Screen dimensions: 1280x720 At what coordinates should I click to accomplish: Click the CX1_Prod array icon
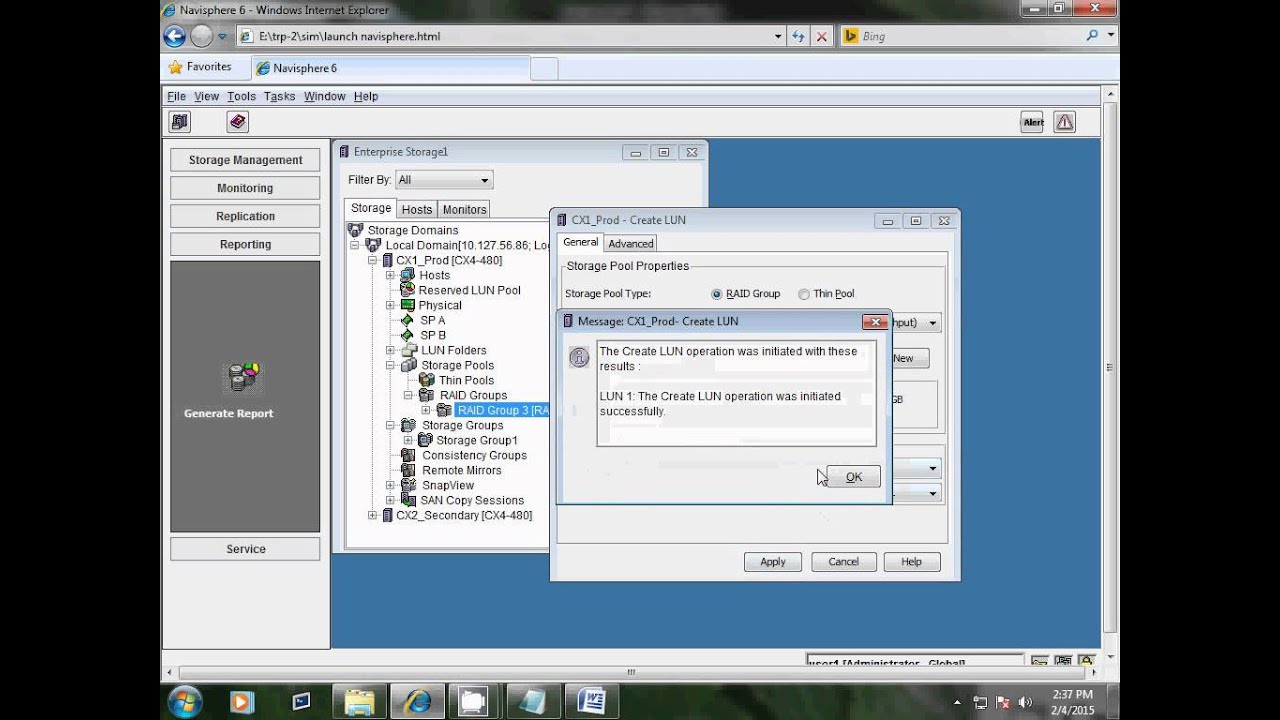pyautogui.click(x=388, y=260)
